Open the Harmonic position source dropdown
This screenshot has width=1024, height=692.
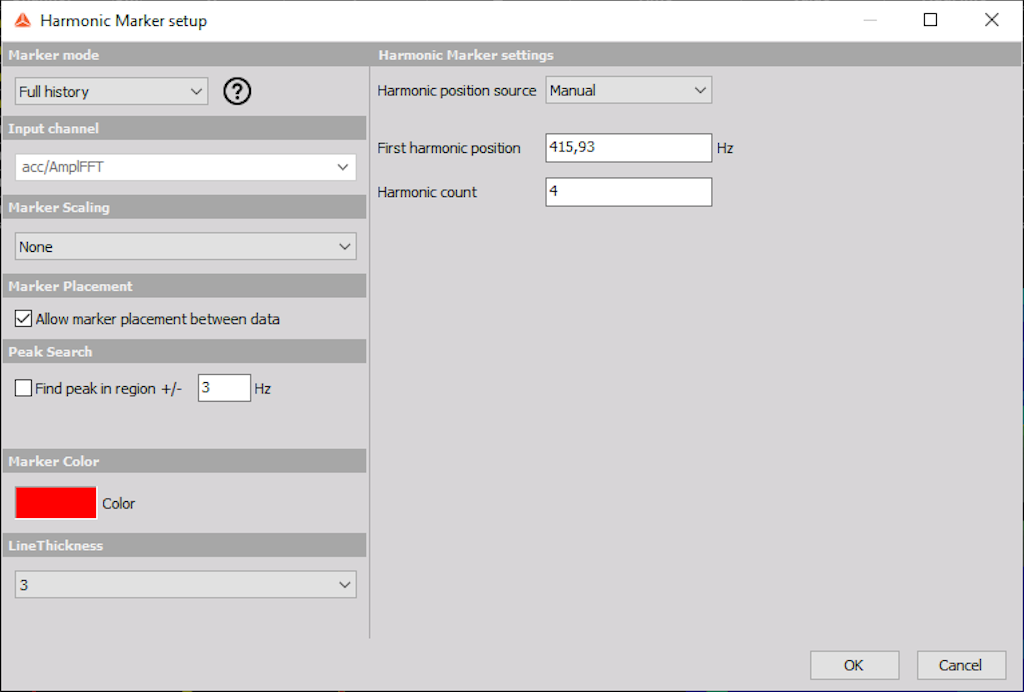coord(629,90)
